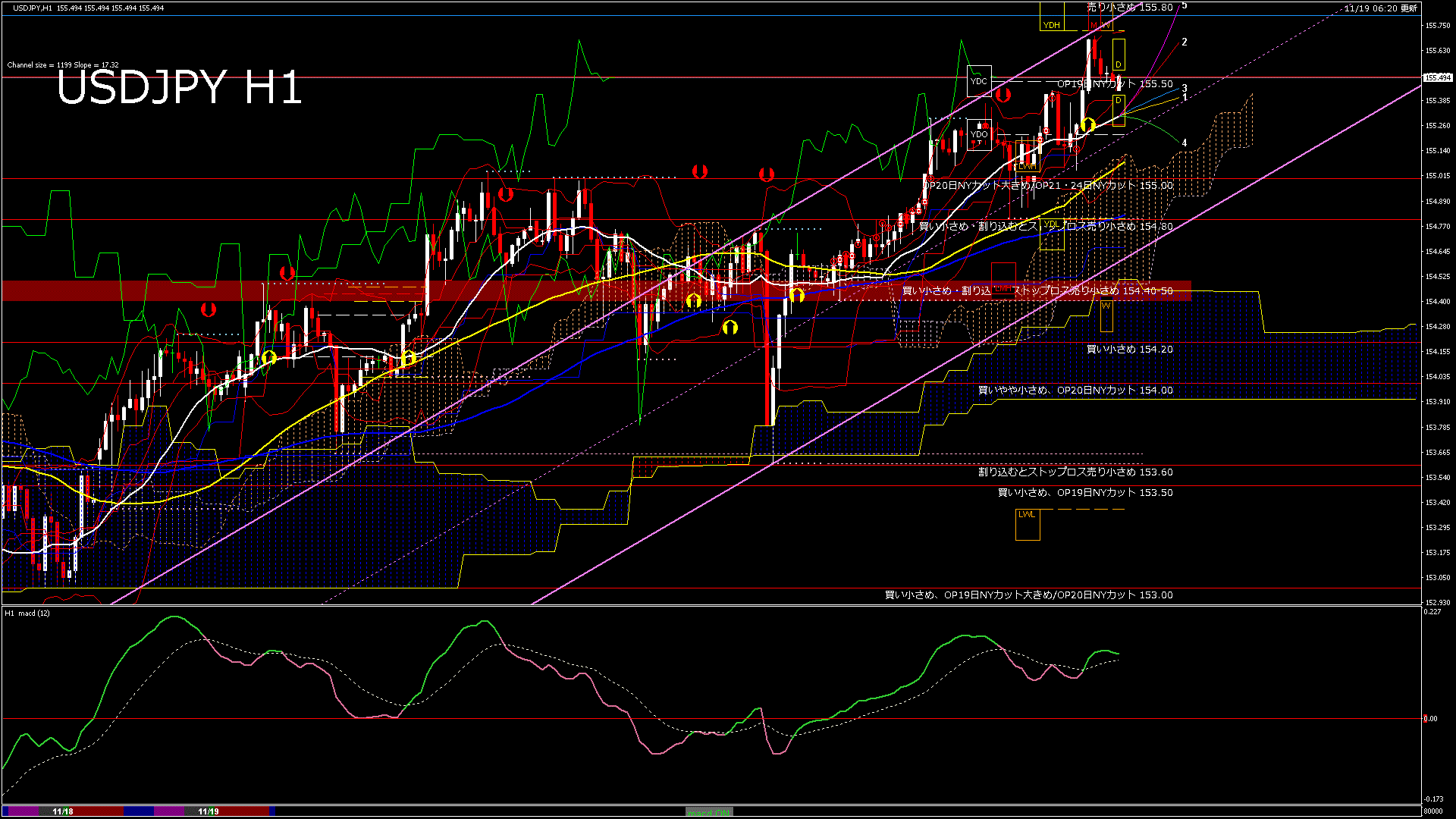1456x819 pixels.
Task: Click the current price label 155.494
Action: [x=1437, y=77]
